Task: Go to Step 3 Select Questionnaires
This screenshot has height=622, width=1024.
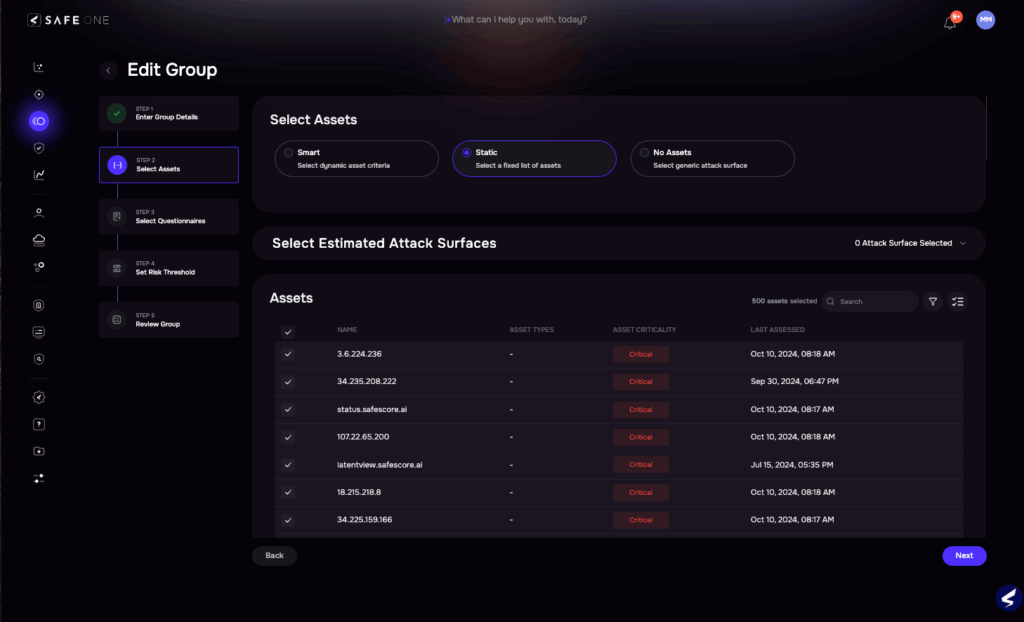Action: coord(169,216)
